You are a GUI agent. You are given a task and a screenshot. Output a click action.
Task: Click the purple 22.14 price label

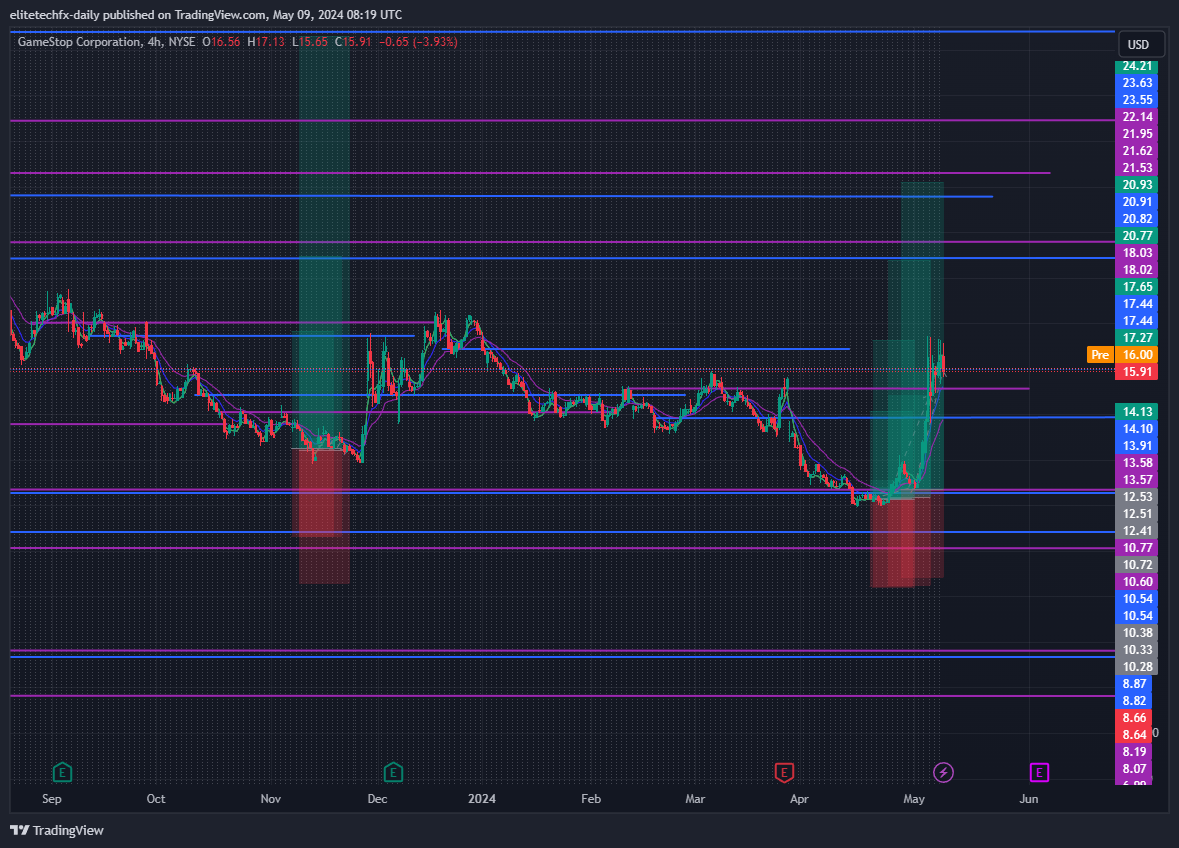[x=1137, y=117]
